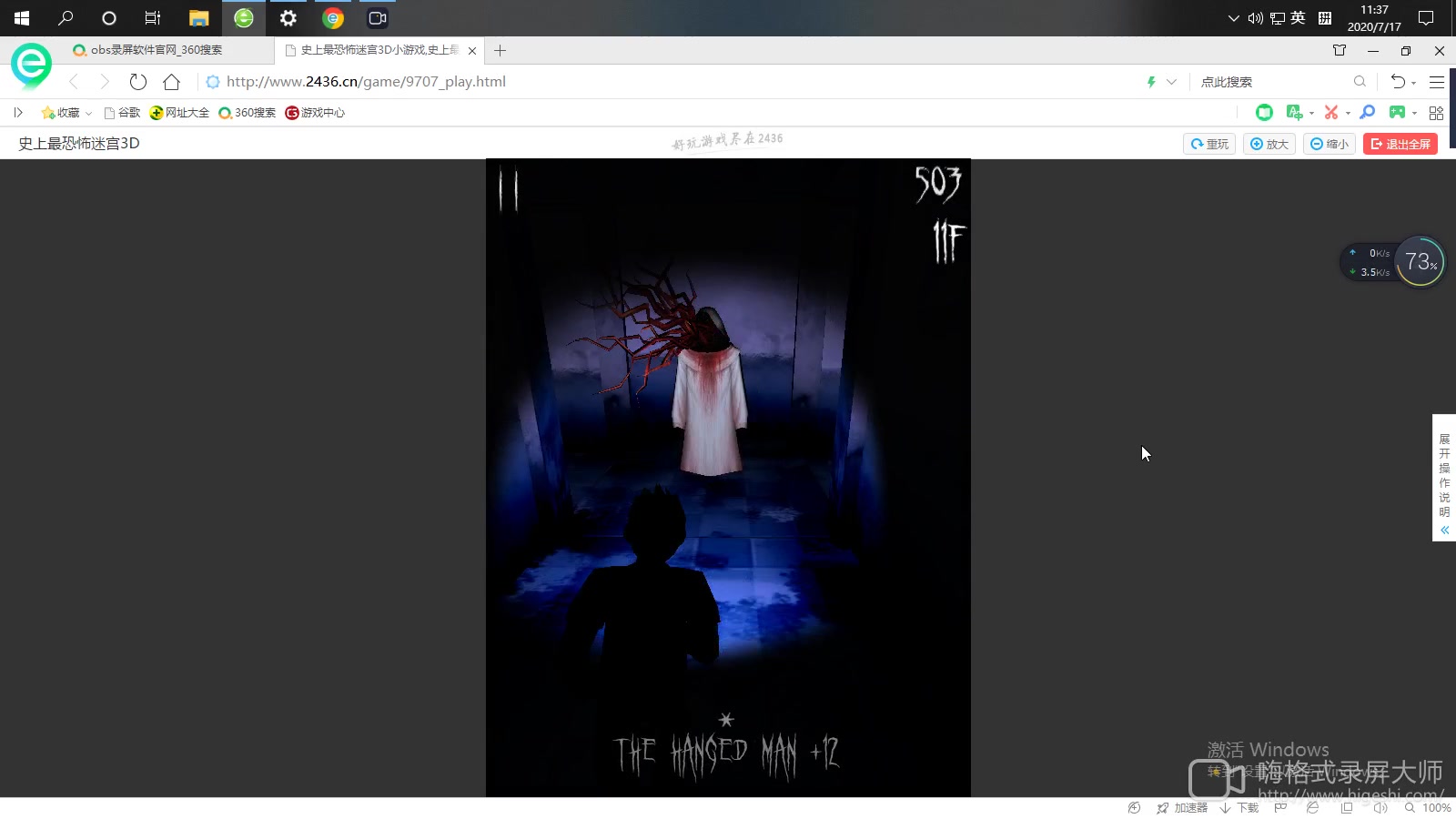Viewport: 1456px width, 819px height.
Task: Expand 展开操作说明 side panel
Action: (1444, 478)
